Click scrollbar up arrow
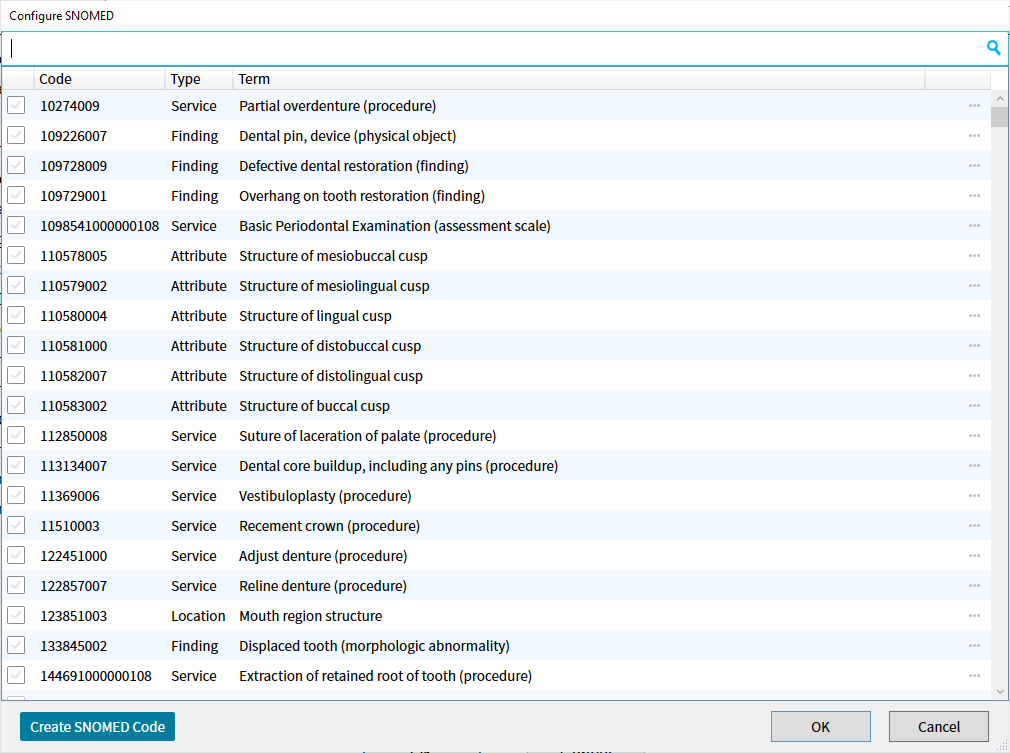The image size is (1010, 753). click(x=1000, y=99)
